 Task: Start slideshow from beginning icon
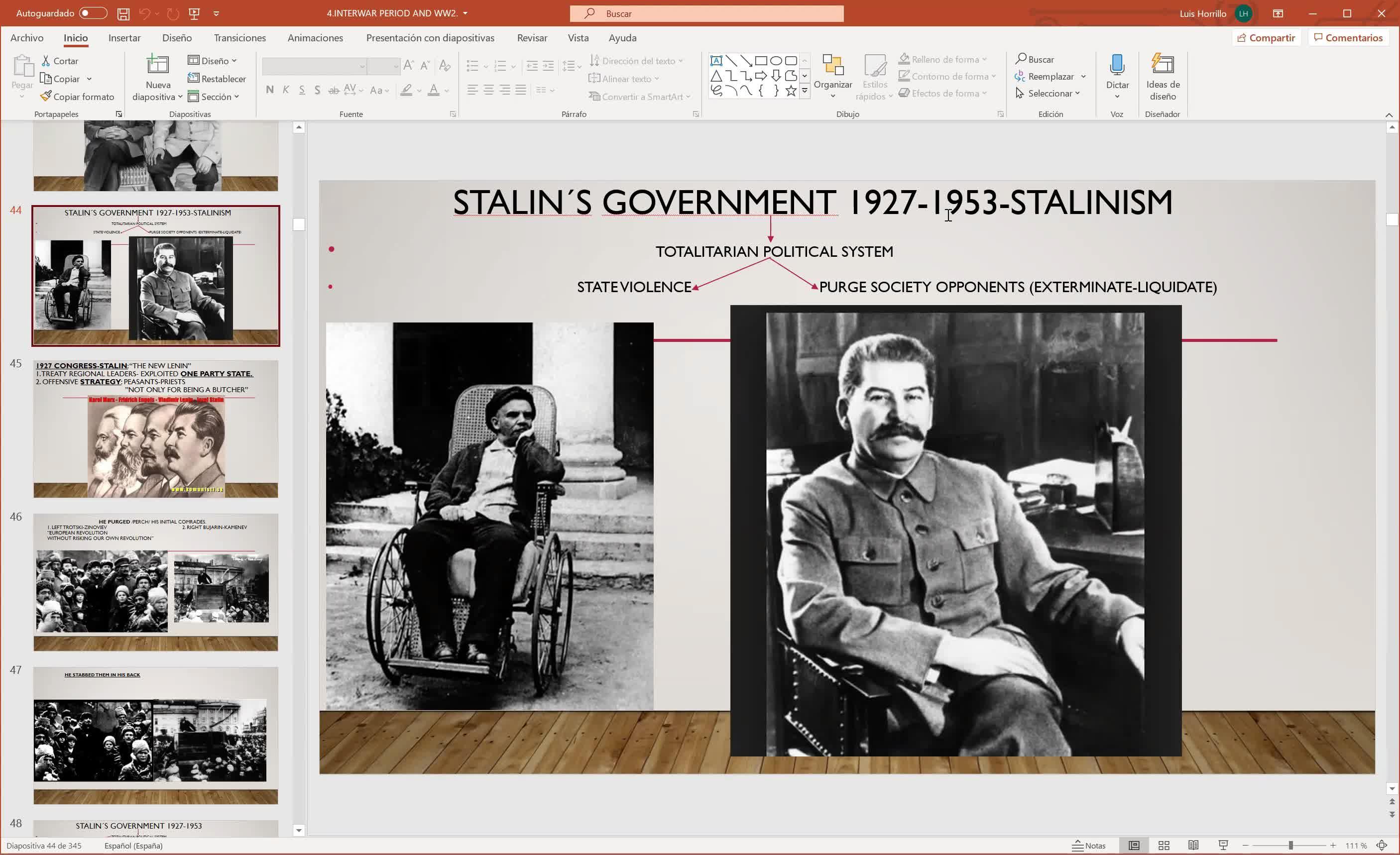(194, 13)
